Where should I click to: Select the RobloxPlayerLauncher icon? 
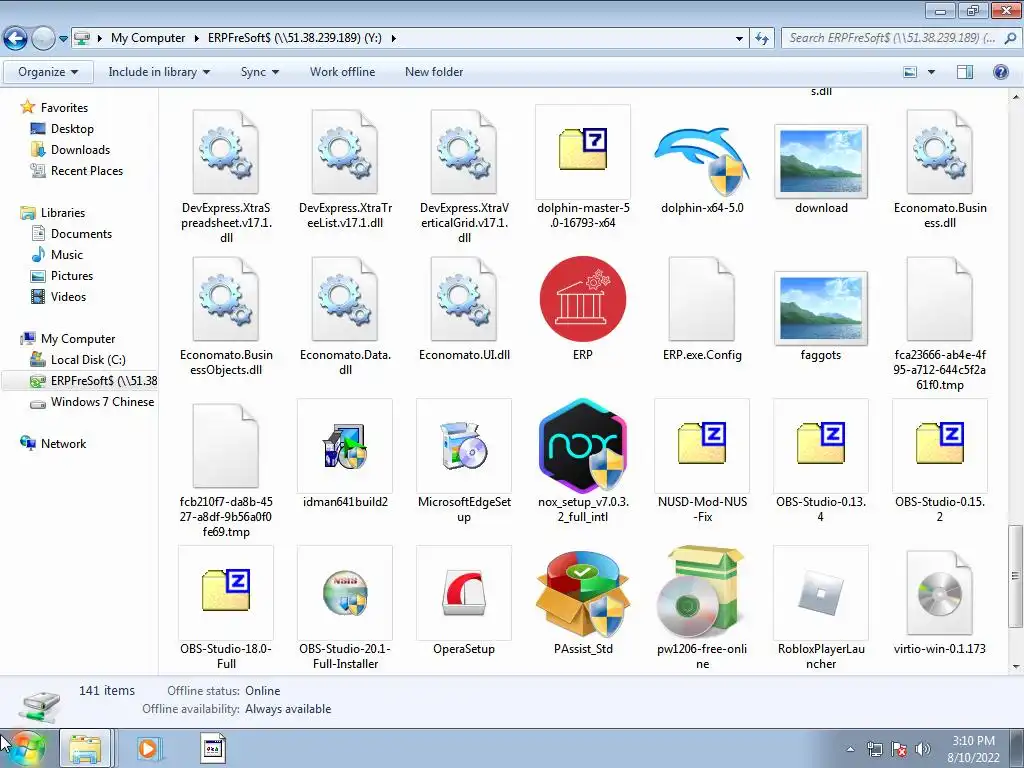click(821, 593)
